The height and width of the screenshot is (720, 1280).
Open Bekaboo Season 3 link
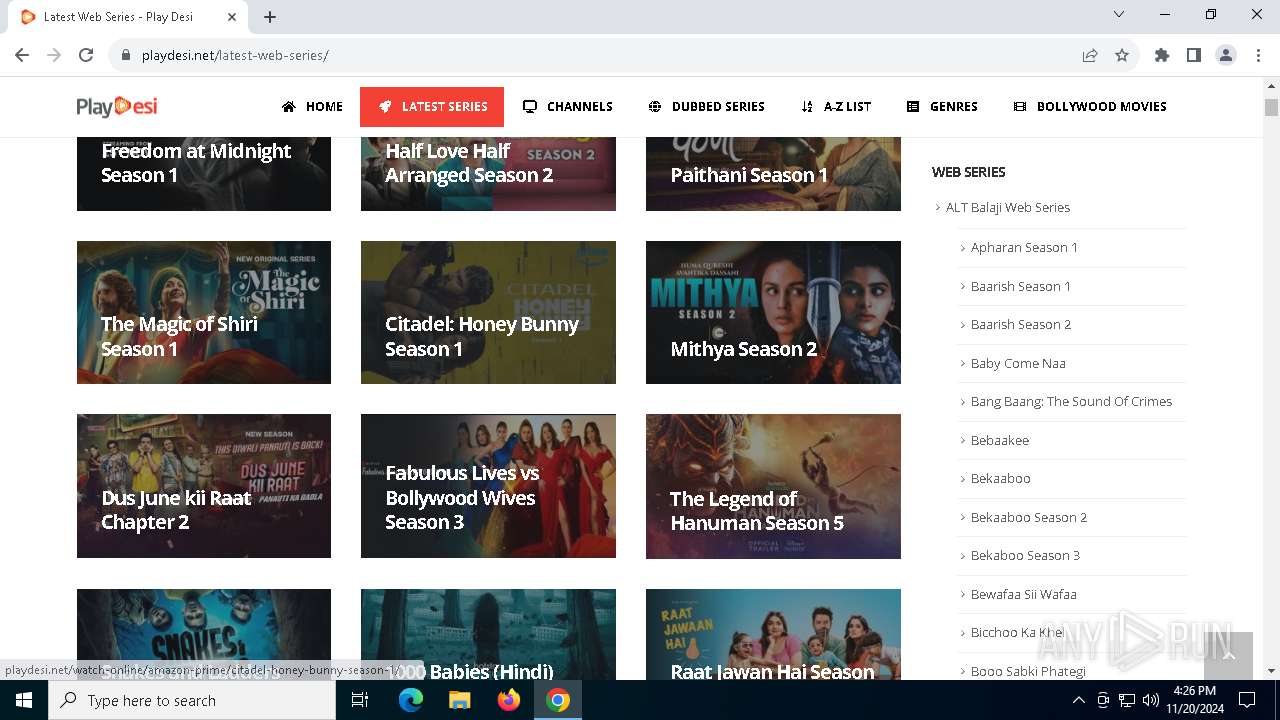click(1025, 555)
